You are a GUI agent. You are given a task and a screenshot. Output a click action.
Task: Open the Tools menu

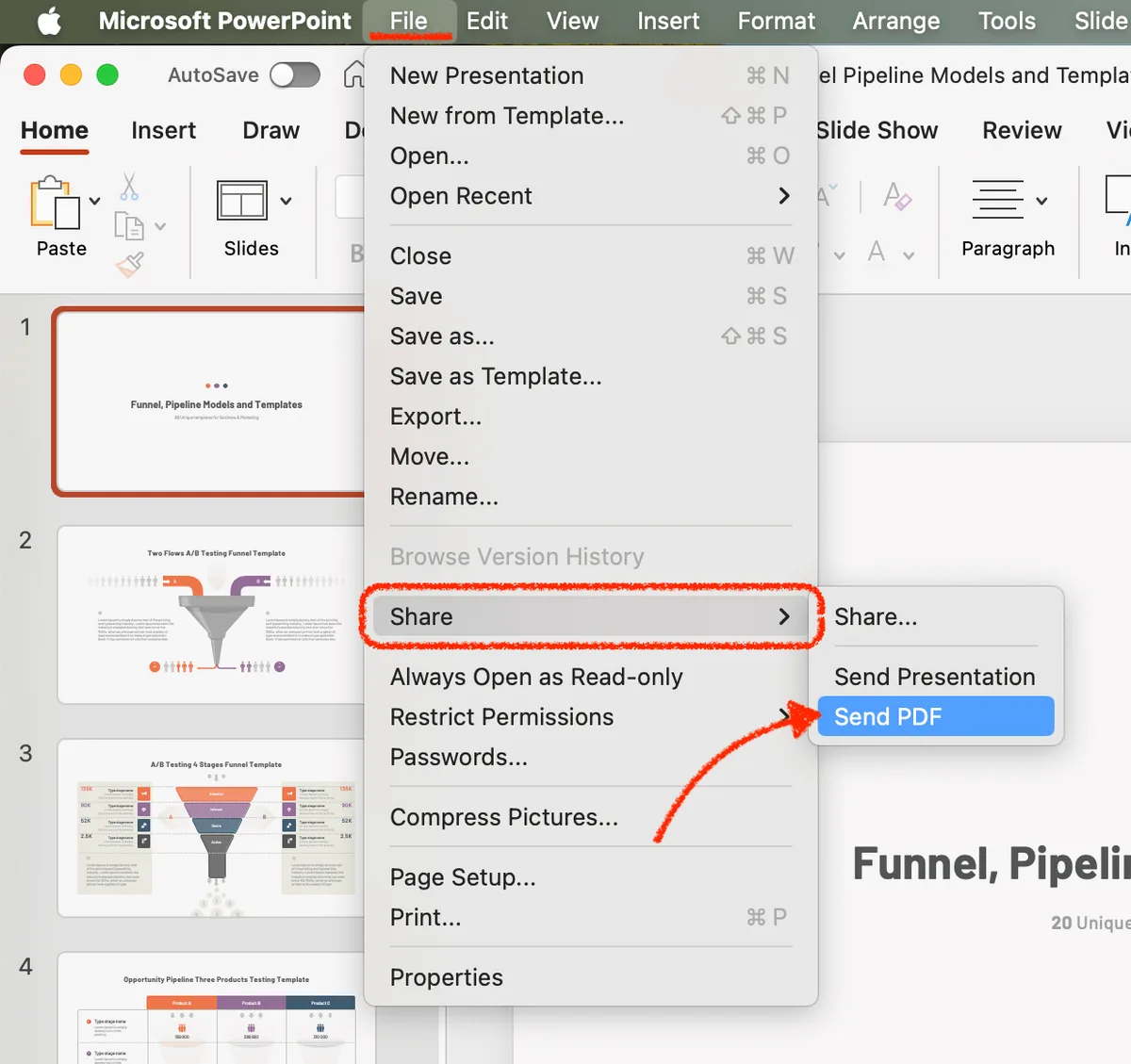click(1007, 21)
